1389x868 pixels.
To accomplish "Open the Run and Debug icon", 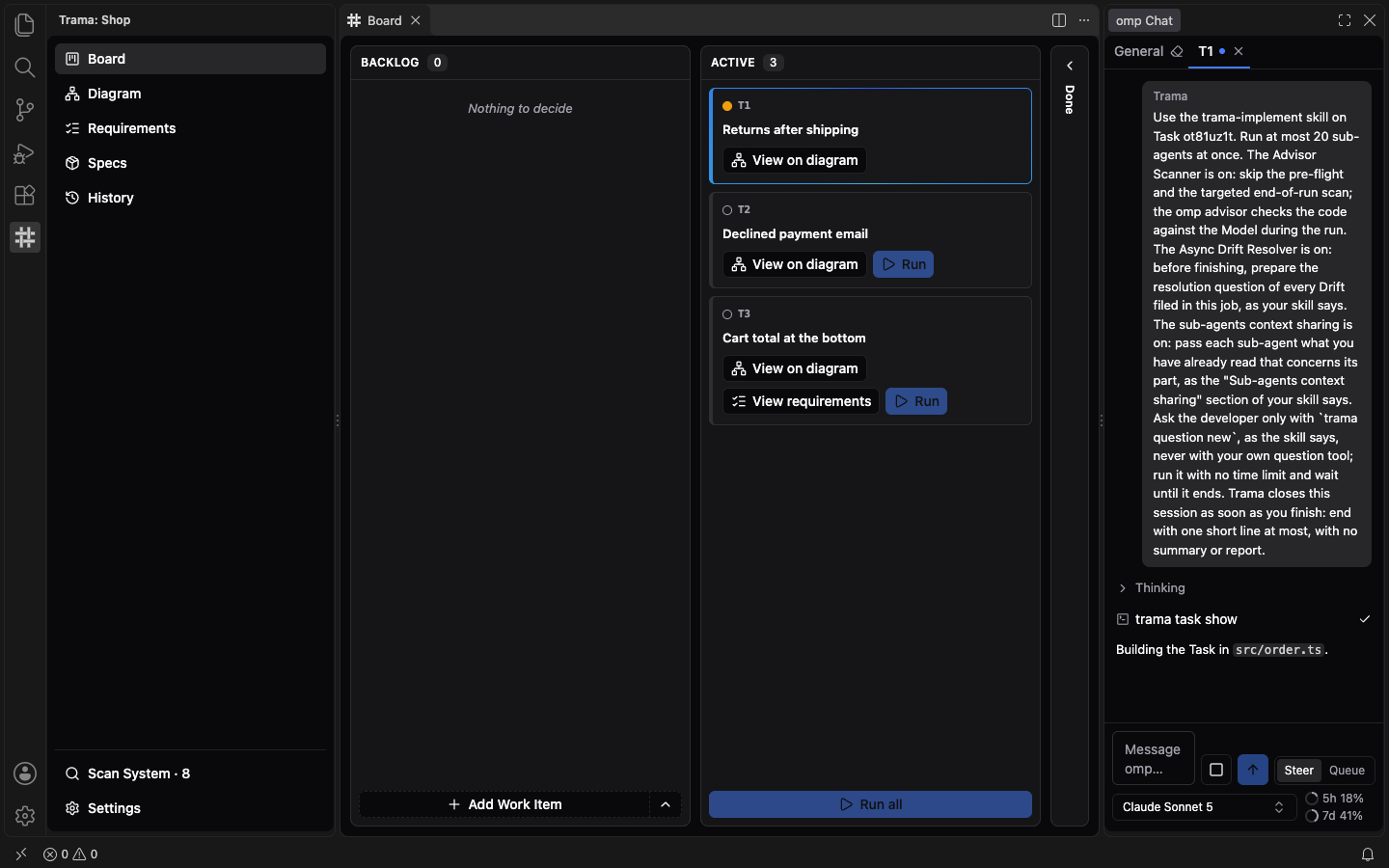I will point(25,152).
